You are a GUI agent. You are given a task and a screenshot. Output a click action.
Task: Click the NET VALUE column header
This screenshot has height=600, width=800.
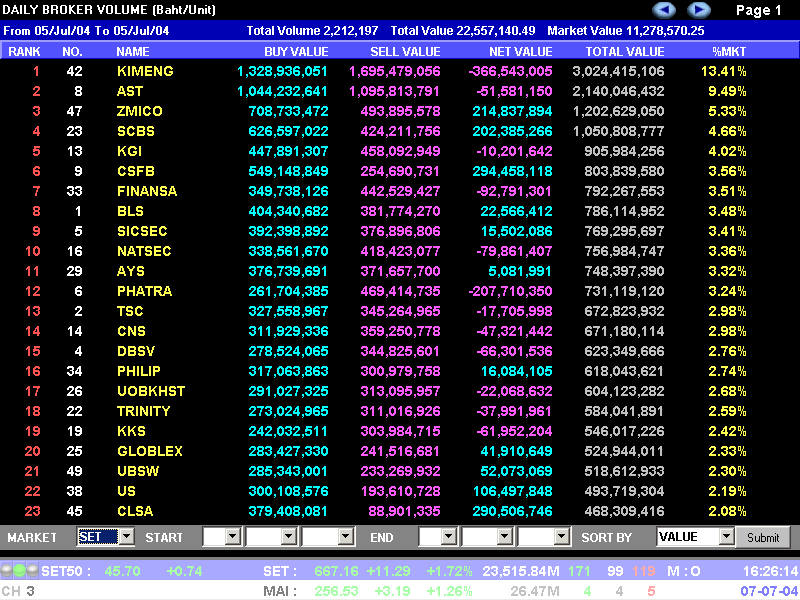520,52
